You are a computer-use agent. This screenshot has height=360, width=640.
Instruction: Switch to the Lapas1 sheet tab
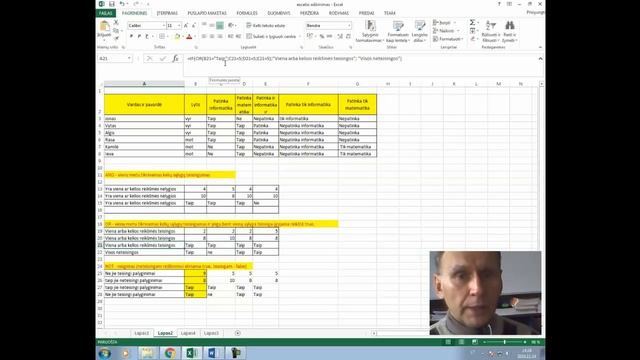[x=142, y=333]
